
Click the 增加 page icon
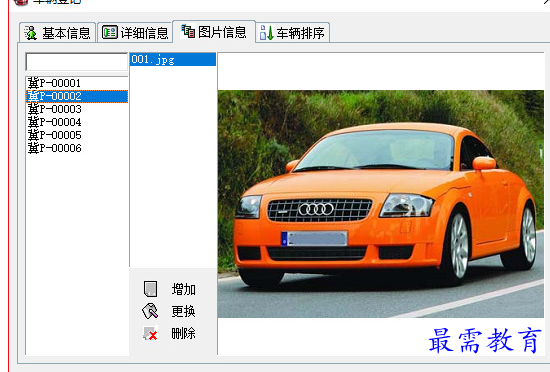click(x=150, y=289)
